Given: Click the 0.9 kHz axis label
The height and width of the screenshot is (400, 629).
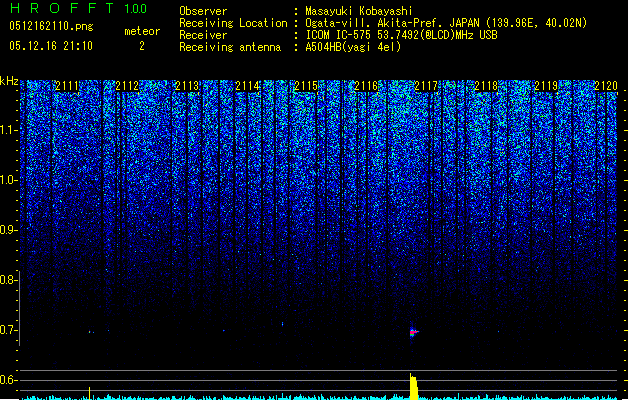Looking at the screenshot, I should pyautogui.click(x=8, y=230).
